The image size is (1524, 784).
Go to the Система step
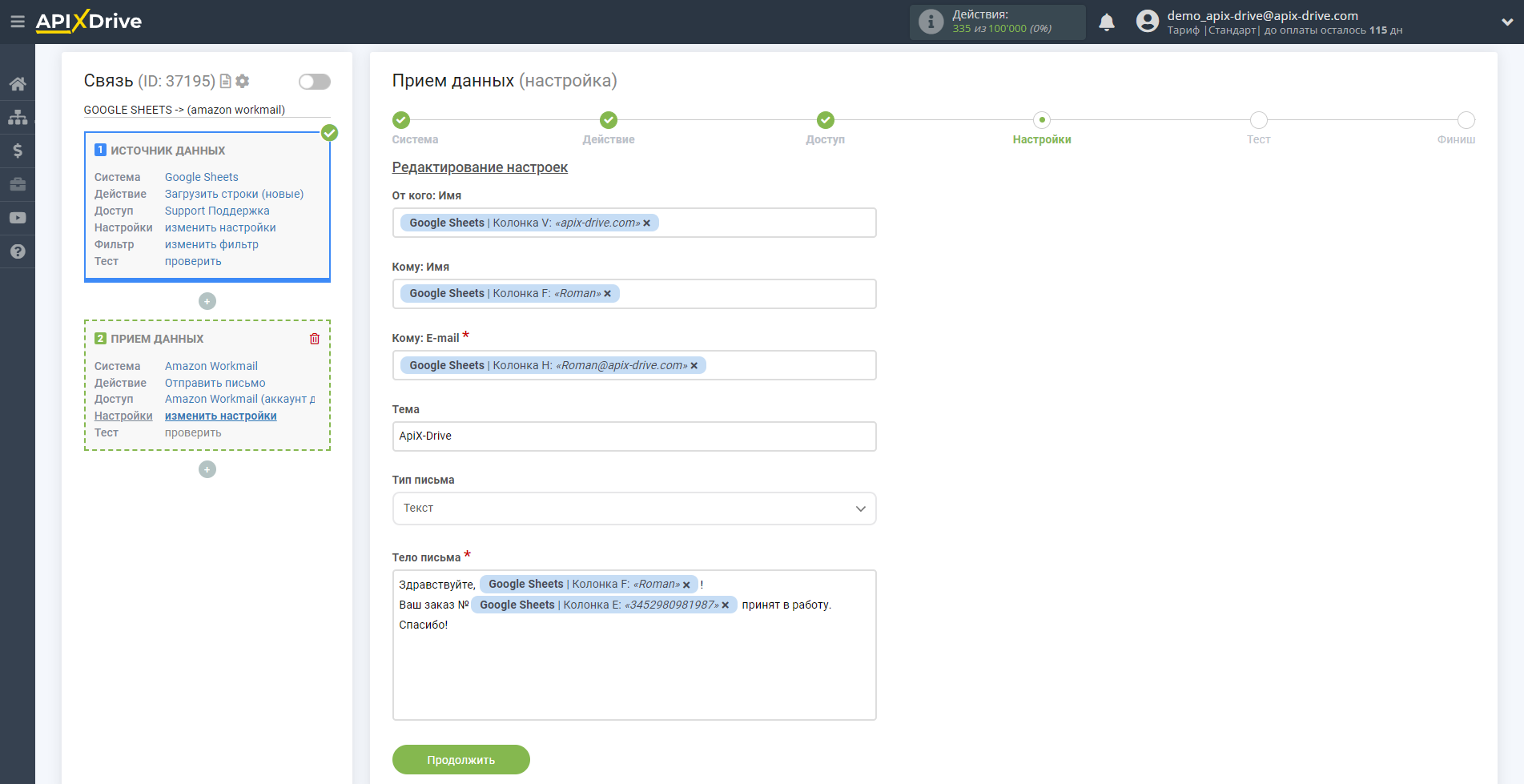(x=401, y=120)
